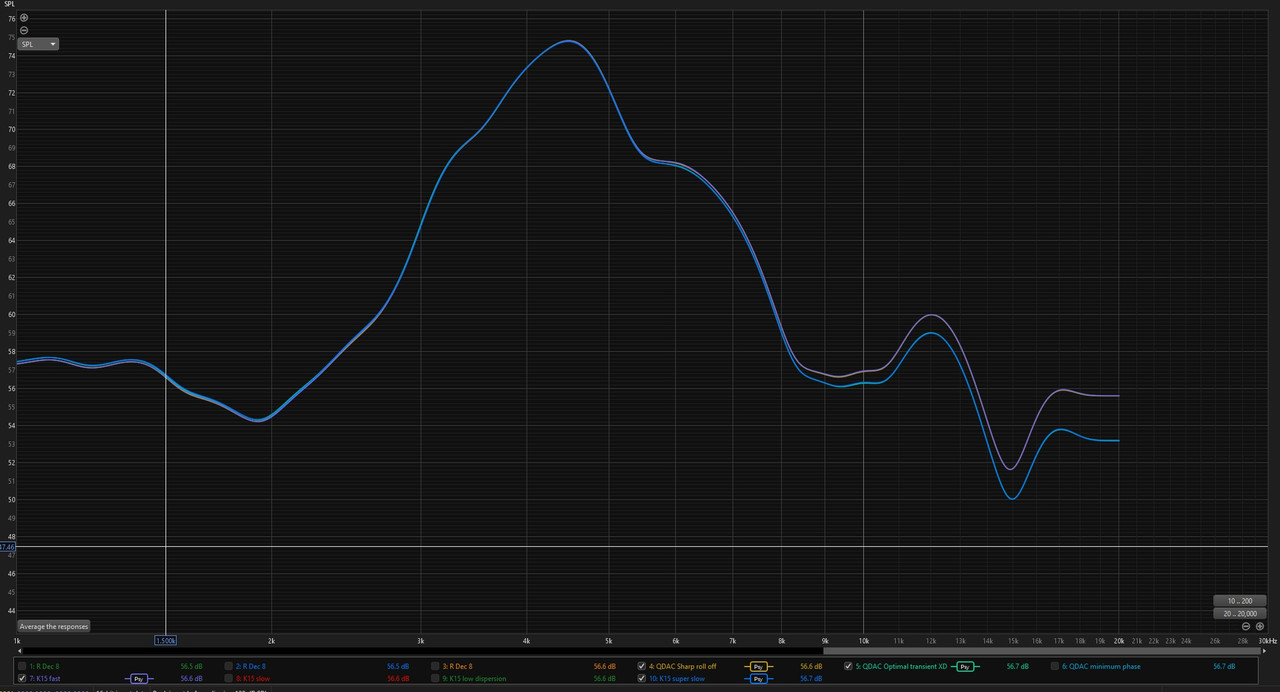Screen dimensions: 1280x692
Task: Click the 56.5 dB value of trace 1
Action: pos(191,666)
